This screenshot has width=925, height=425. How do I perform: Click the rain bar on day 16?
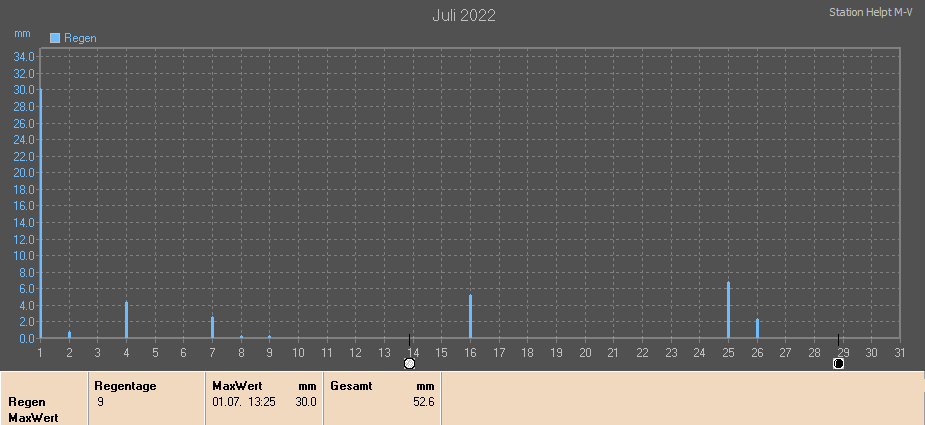tap(470, 316)
